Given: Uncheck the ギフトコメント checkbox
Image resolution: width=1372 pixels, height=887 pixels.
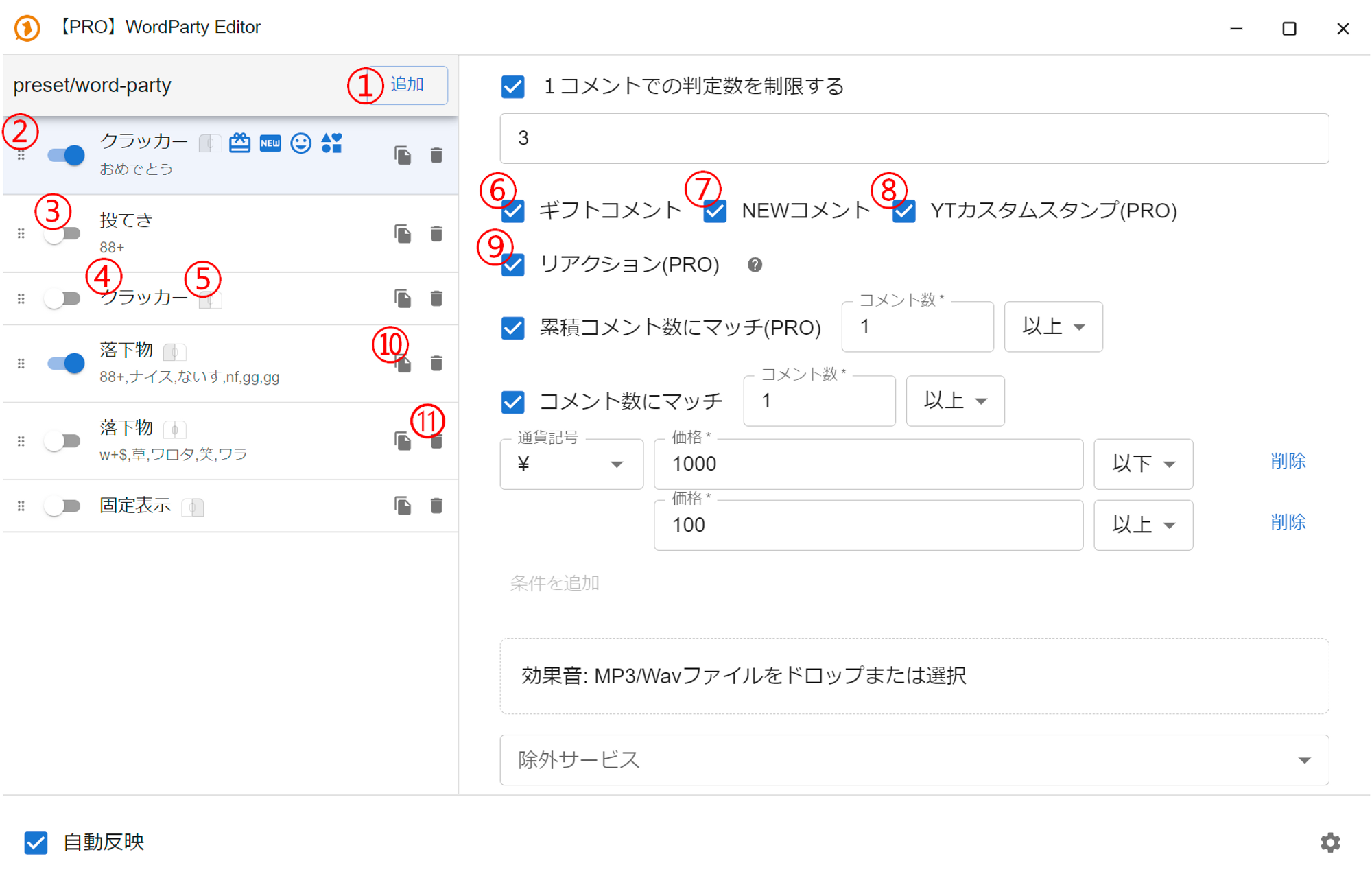Looking at the screenshot, I should click(x=513, y=211).
